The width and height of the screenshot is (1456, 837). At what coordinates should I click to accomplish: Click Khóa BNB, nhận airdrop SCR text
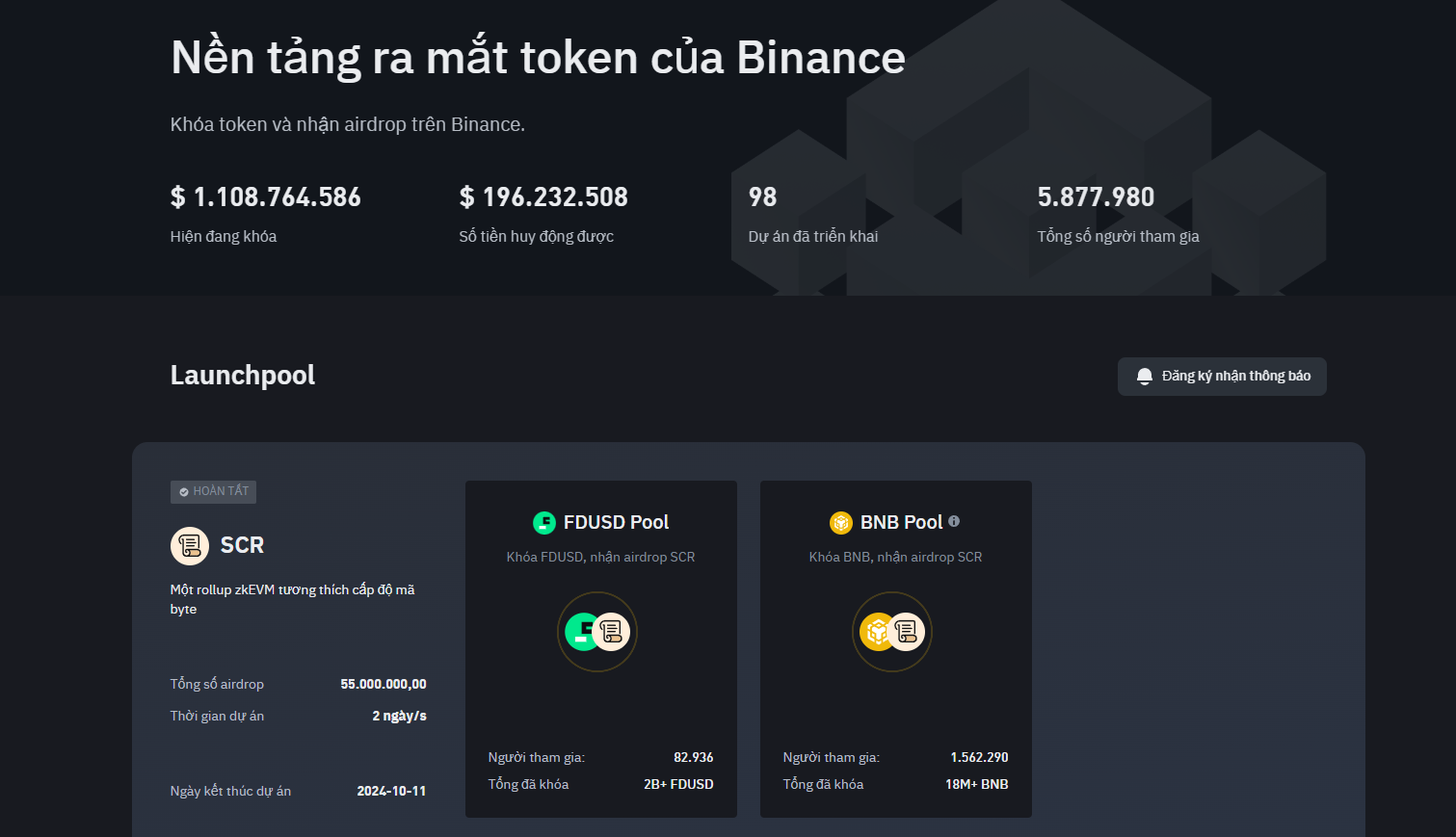point(895,557)
